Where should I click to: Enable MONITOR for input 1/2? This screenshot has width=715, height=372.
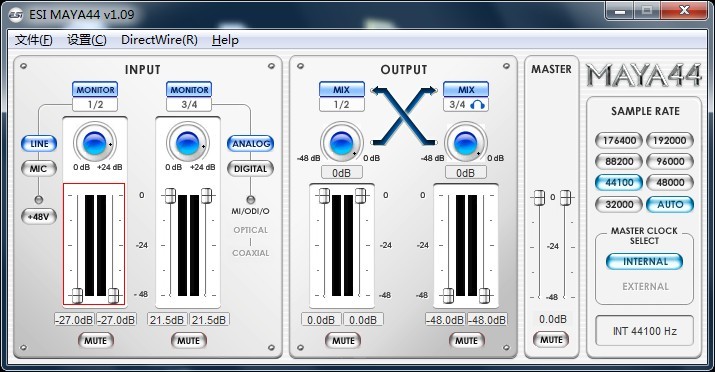[x=95, y=89]
